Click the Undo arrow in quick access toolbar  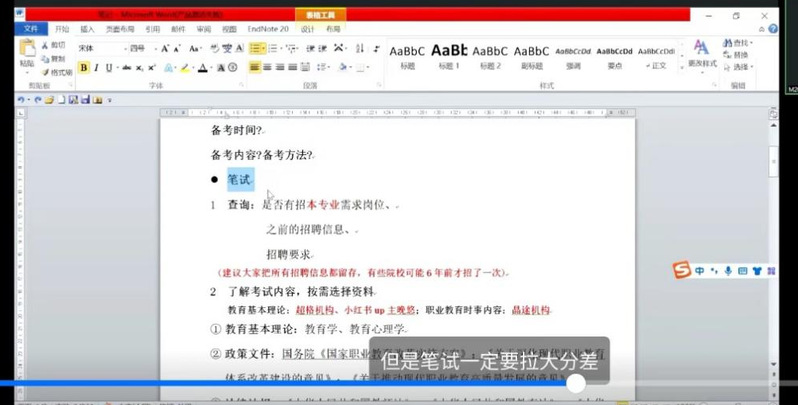[x=21, y=100]
